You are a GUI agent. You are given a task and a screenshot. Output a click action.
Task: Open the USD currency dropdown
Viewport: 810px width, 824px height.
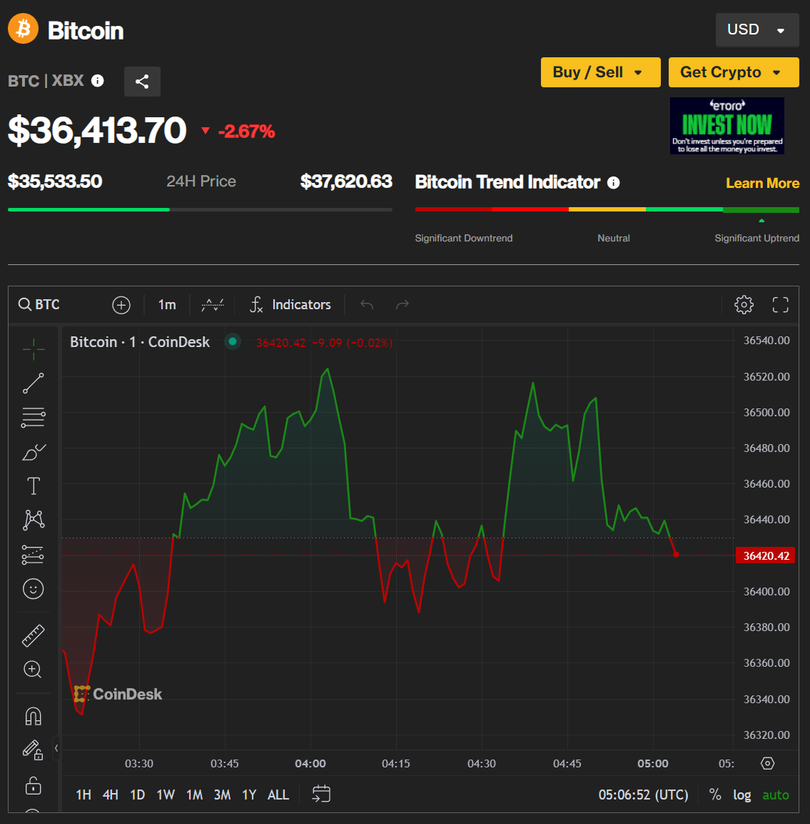coord(756,30)
